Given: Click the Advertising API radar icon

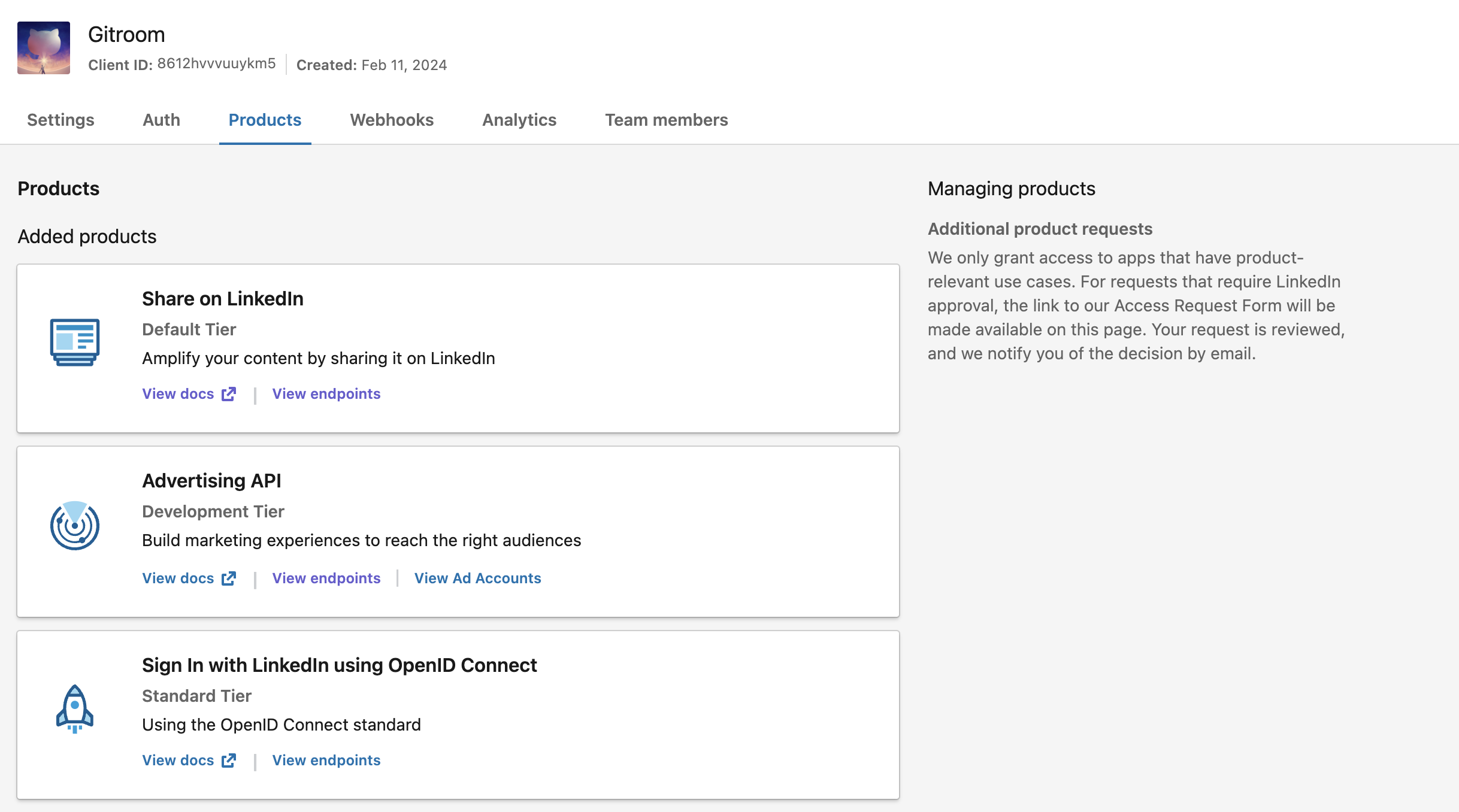Looking at the screenshot, I should pos(75,525).
